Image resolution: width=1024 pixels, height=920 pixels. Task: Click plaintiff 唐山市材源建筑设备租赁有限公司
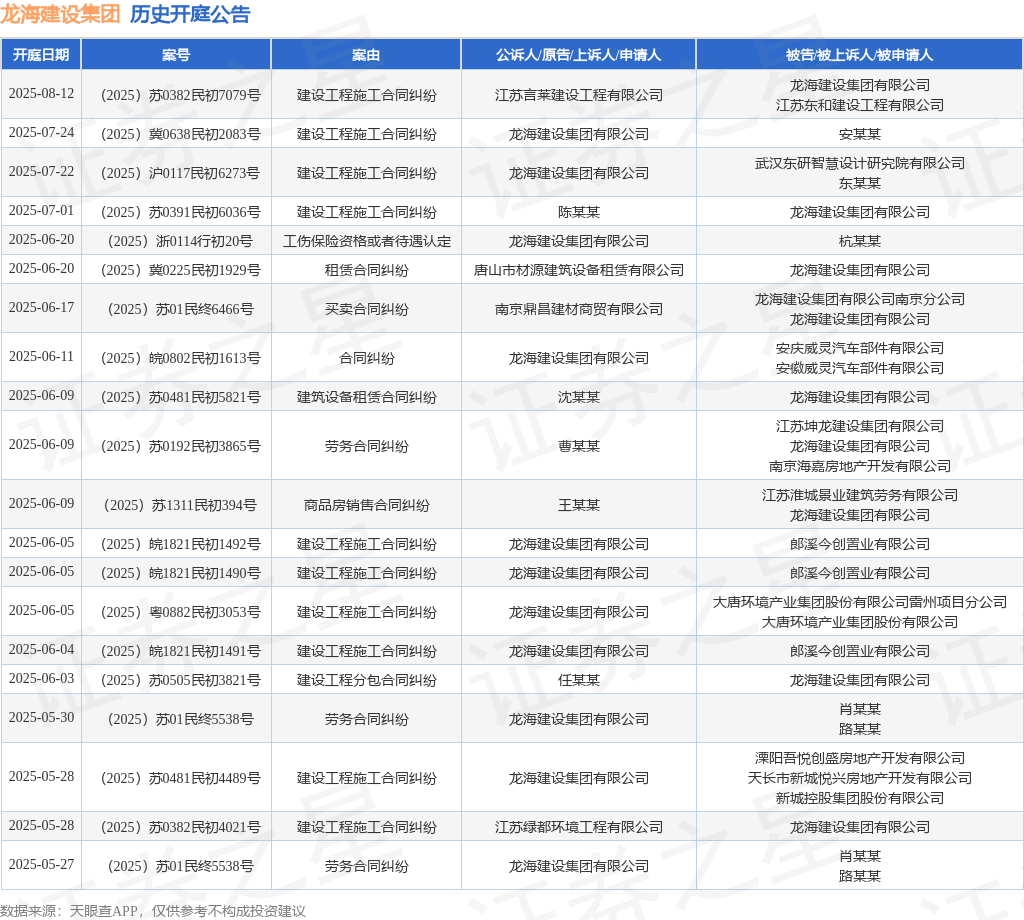579,270
